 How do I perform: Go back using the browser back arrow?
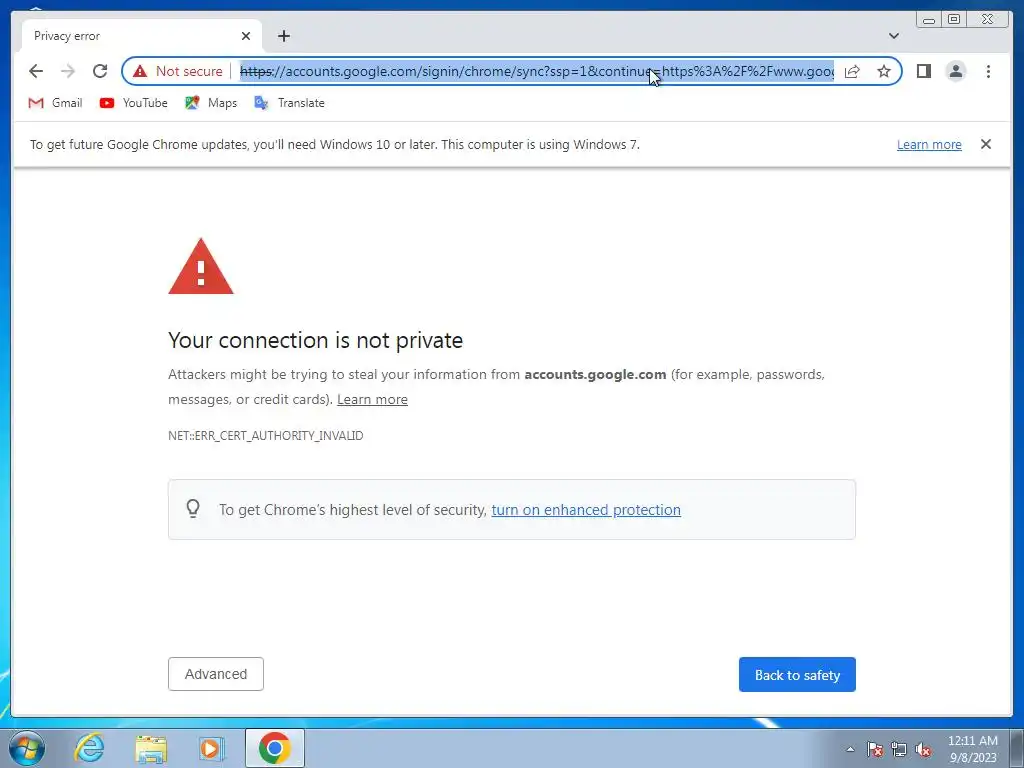(36, 71)
